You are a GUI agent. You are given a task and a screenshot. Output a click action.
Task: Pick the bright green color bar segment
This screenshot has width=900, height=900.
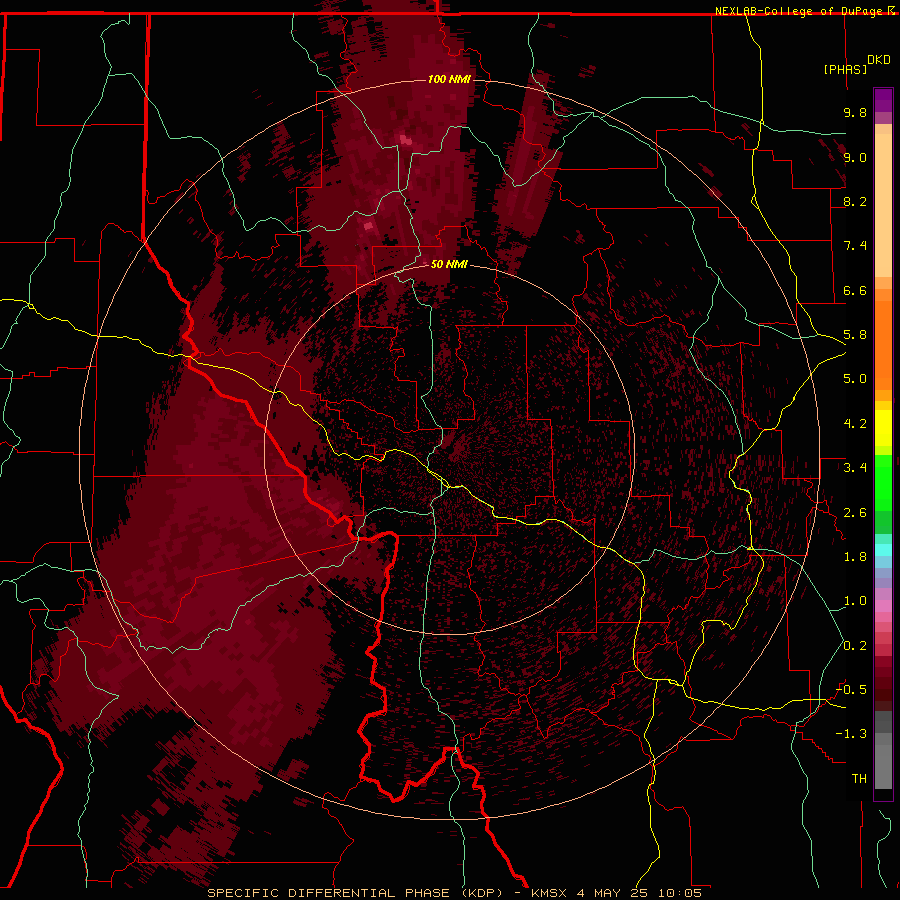click(x=883, y=482)
